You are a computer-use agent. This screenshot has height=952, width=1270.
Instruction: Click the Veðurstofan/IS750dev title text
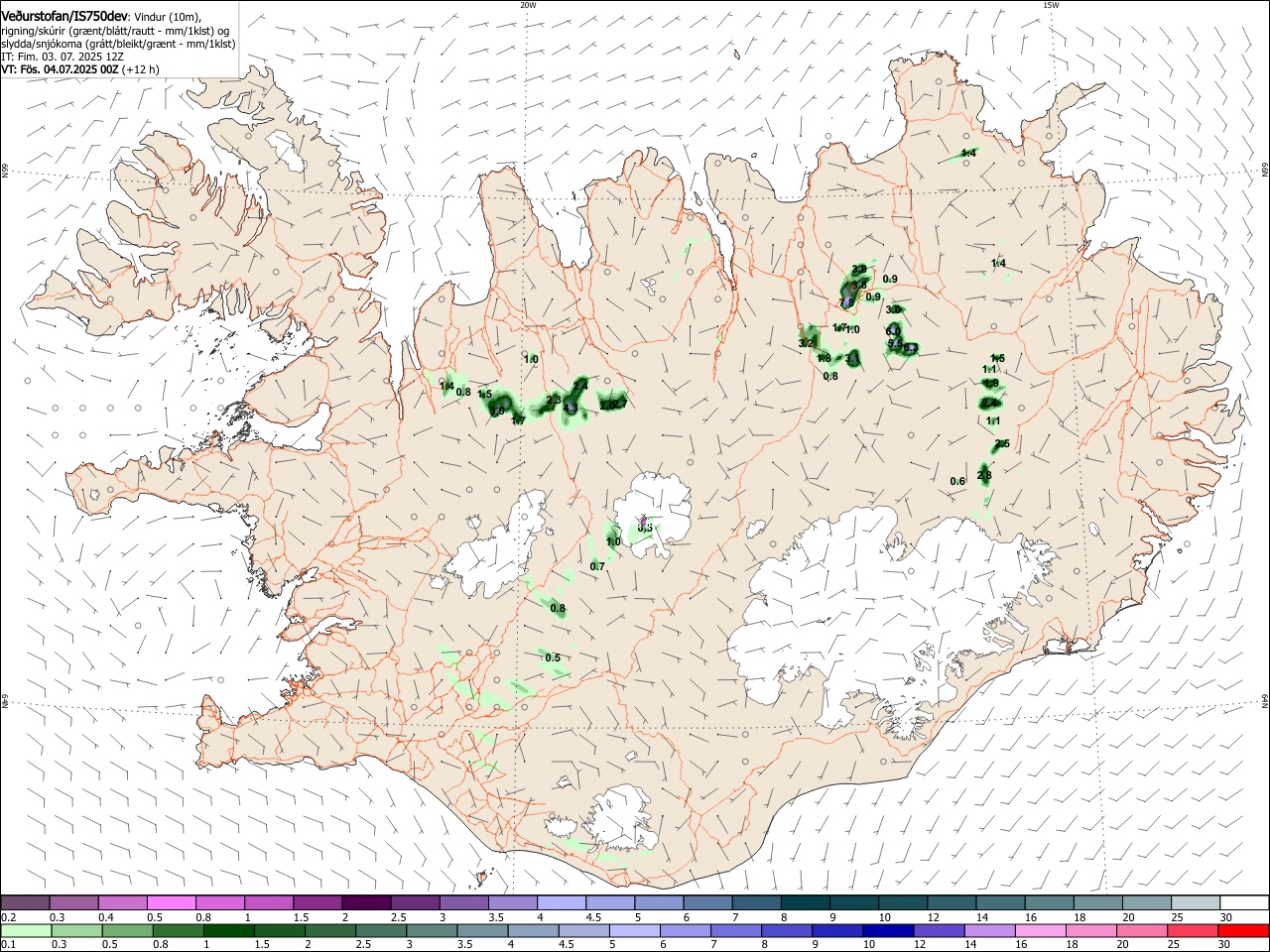[x=64, y=16]
